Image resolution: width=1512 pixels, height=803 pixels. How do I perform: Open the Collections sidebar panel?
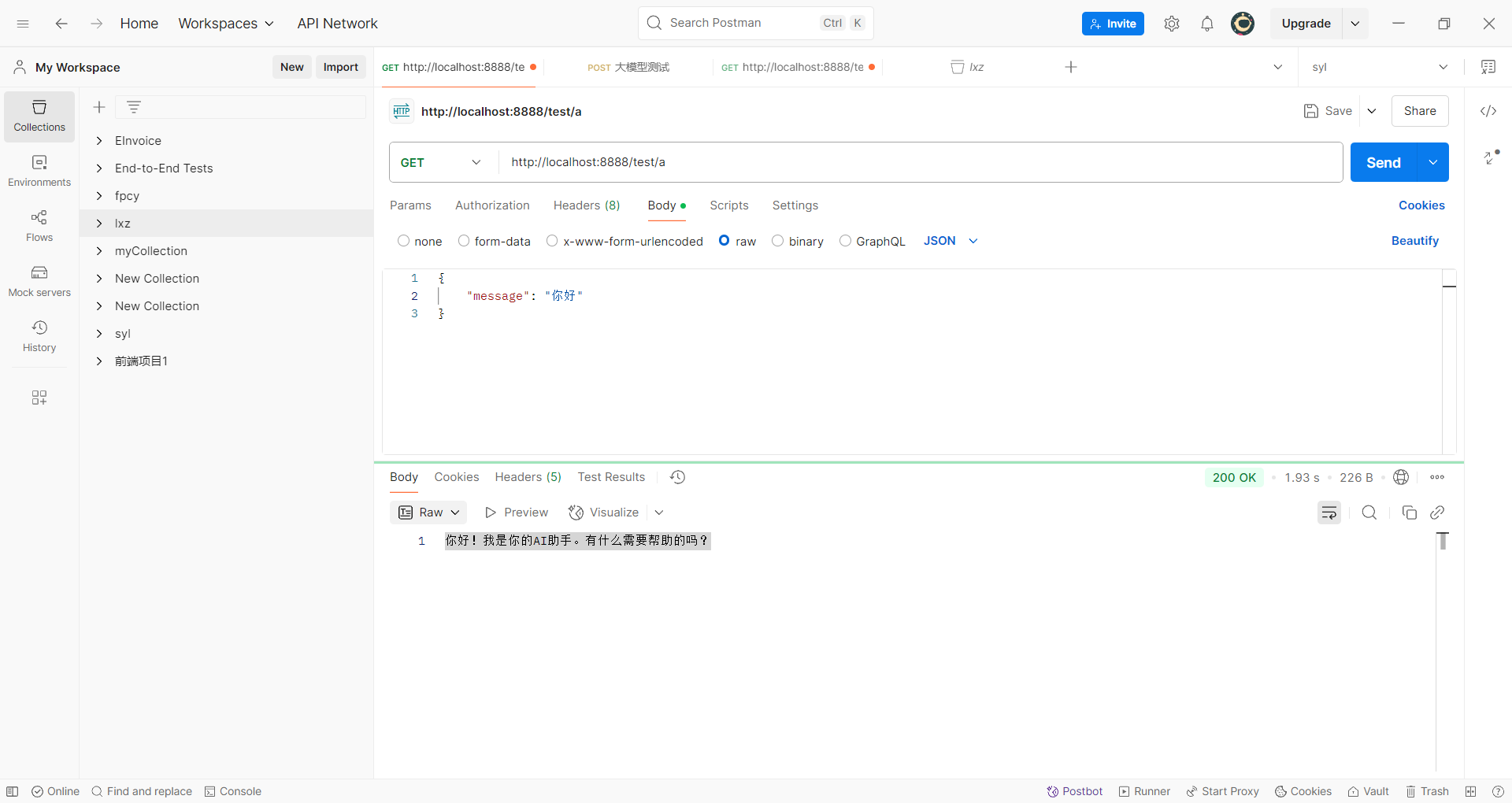coord(39,117)
